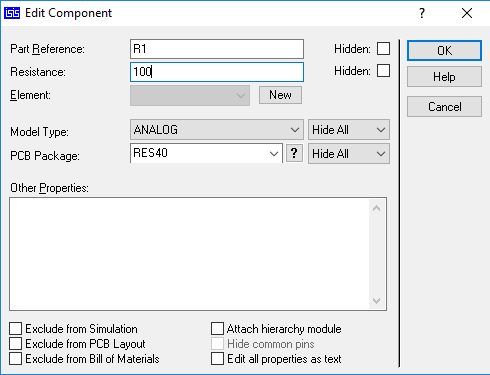490x375 pixels.
Task: Enable Exclude from Bill of Materials
Action: pos(16,359)
